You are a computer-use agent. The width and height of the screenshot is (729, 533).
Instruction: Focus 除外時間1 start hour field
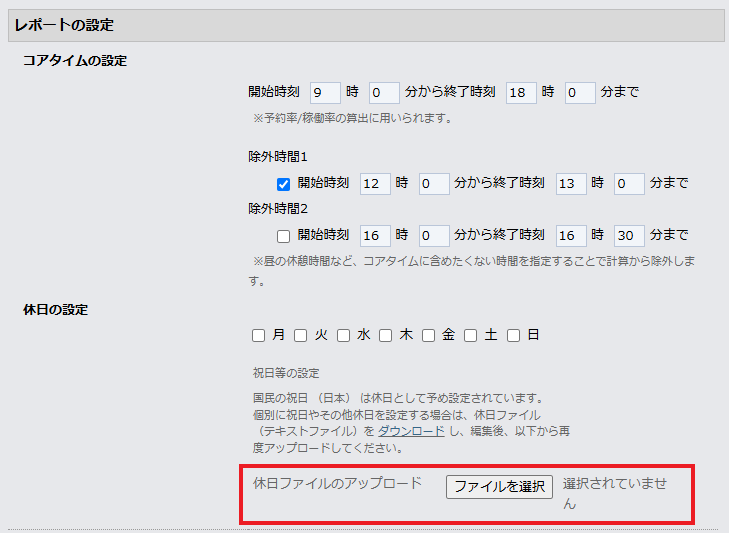tap(374, 184)
